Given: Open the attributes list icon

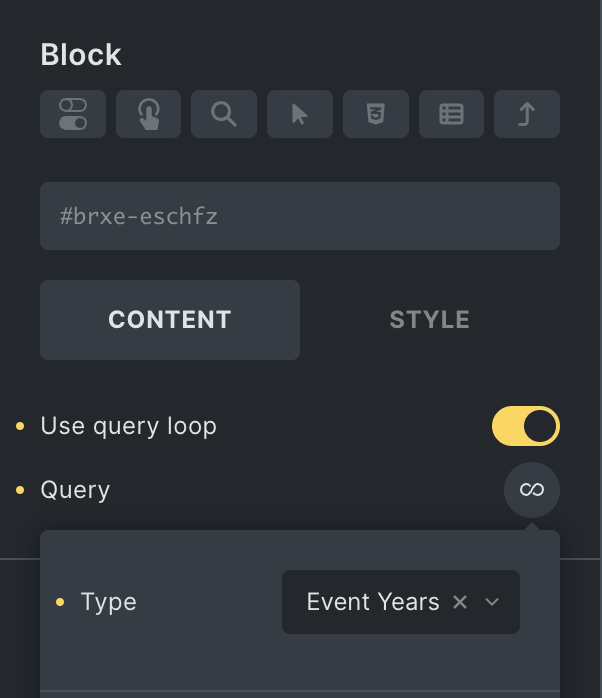Looking at the screenshot, I should [451, 114].
